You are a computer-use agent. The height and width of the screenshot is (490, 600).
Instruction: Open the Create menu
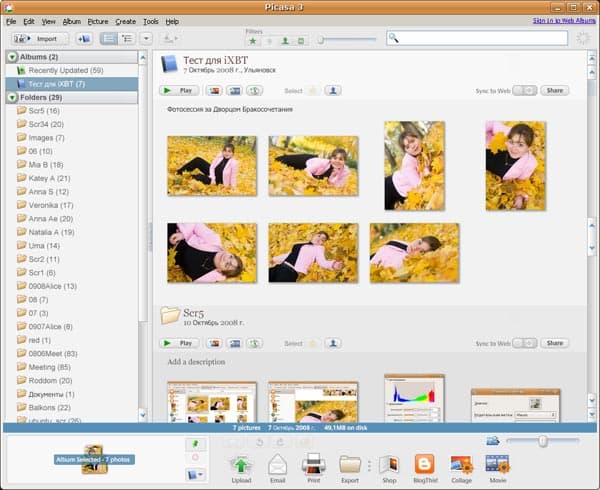tap(126, 22)
